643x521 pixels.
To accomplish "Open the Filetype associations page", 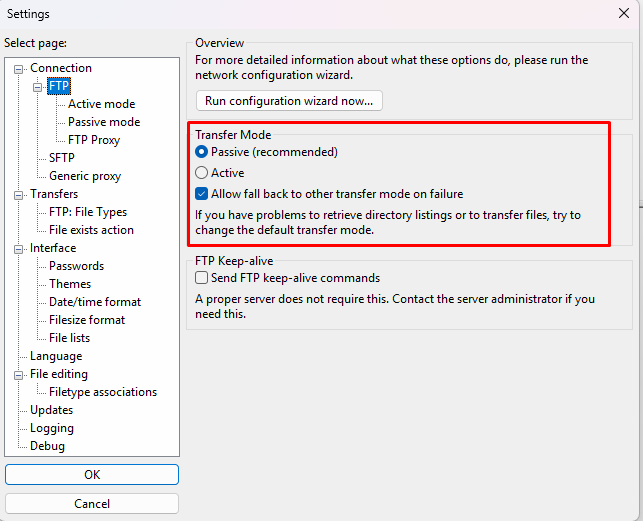I will [x=103, y=392].
